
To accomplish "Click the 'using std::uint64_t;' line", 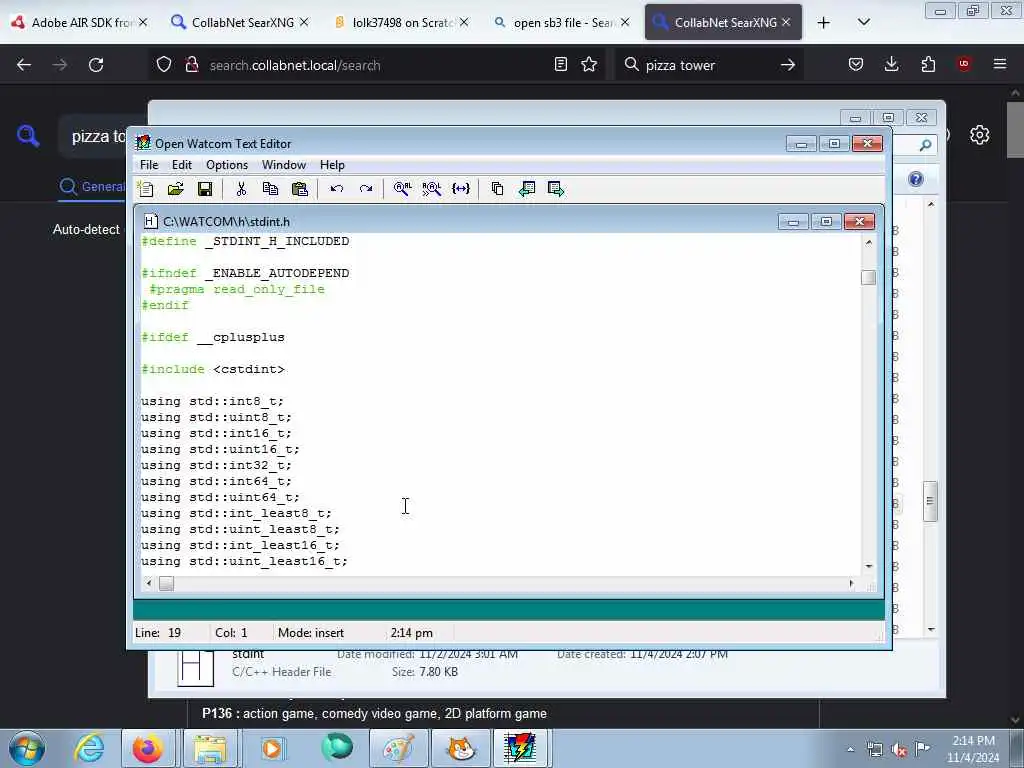I will [x=220, y=498].
